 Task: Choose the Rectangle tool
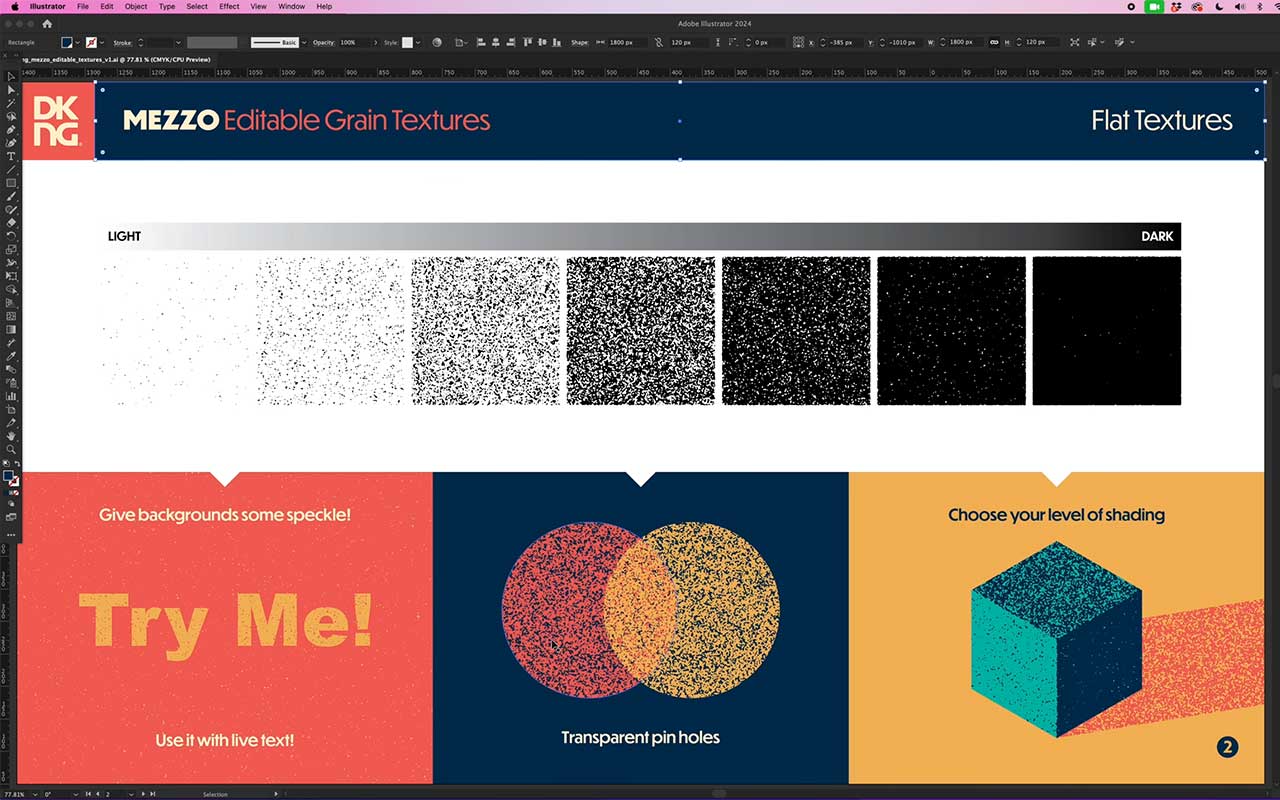pyautogui.click(x=11, y=183)
